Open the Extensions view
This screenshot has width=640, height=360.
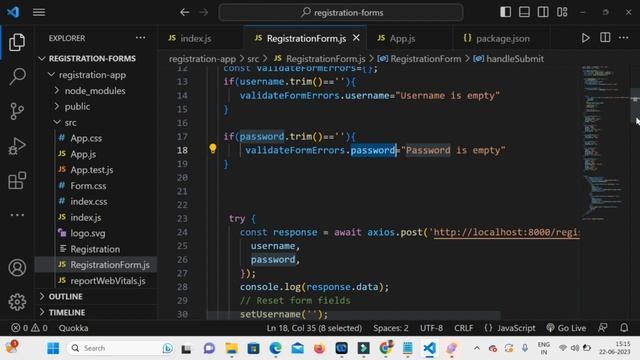tap(17, 180)
